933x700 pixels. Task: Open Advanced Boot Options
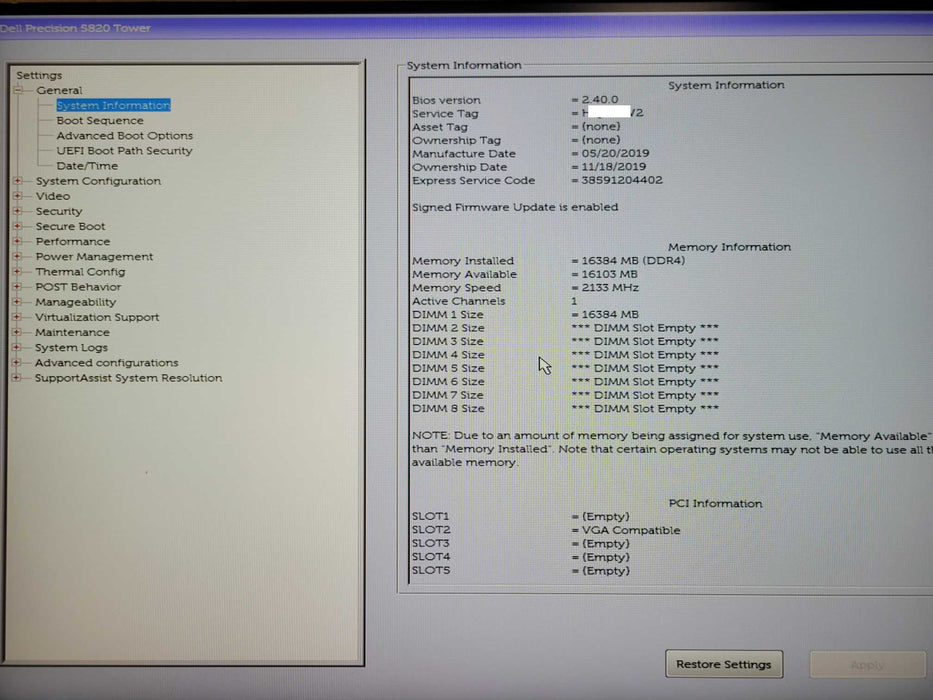(x=125, y=136)
